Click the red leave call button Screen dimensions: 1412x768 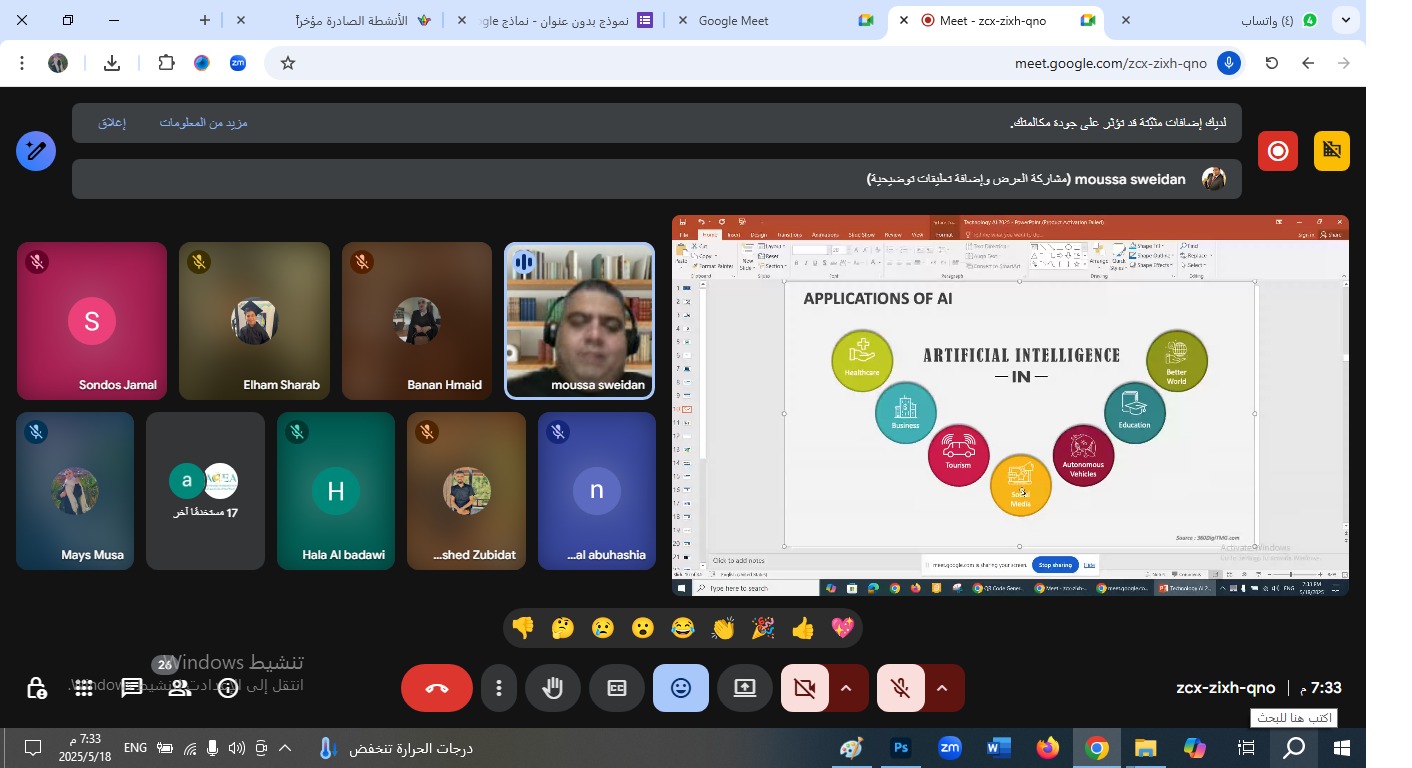tap(437, 688)
